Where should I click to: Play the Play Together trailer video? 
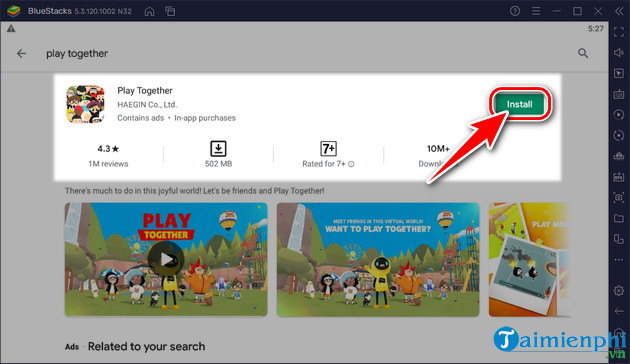coord(166,260)
